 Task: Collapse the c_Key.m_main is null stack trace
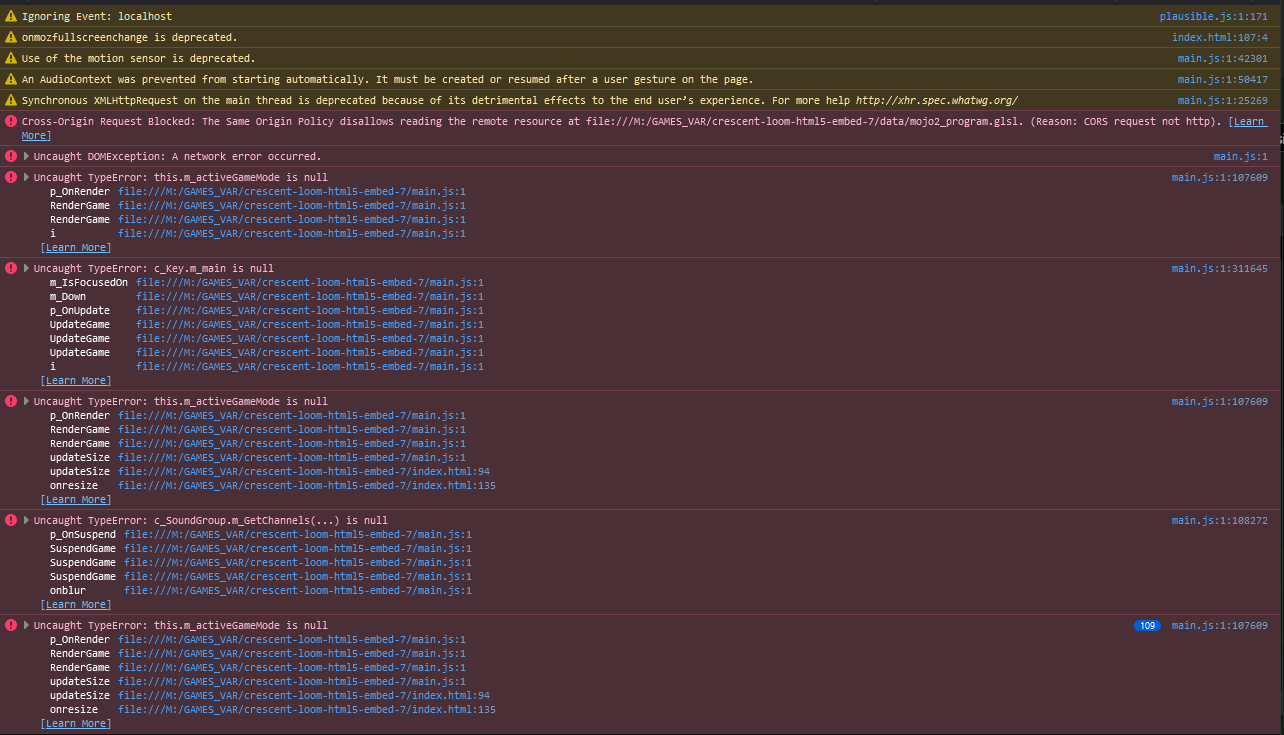pyautogui.click(x=27, y=269)
